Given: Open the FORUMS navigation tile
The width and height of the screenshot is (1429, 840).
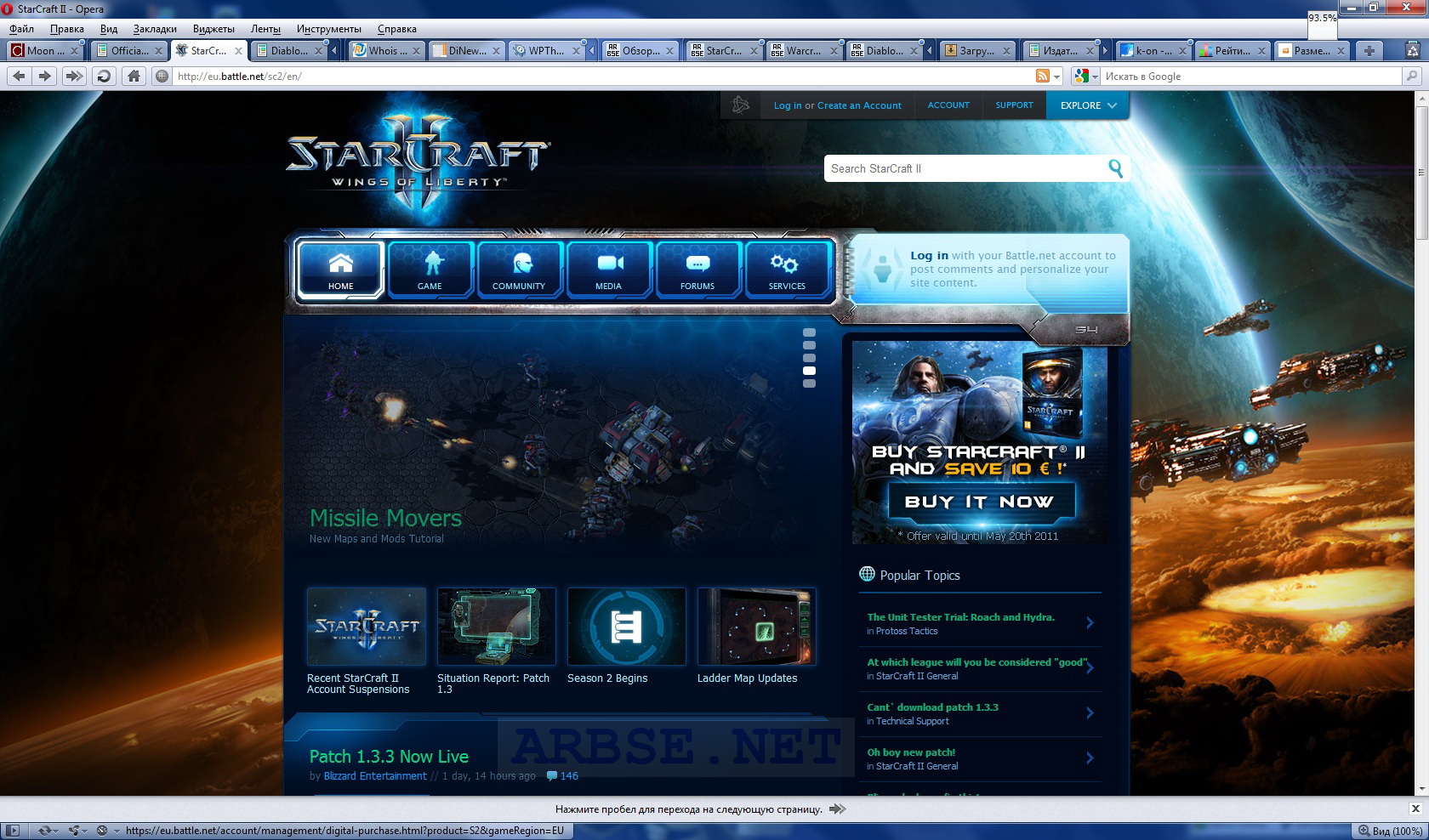Looking at the screenshot, I should [697, 270].
